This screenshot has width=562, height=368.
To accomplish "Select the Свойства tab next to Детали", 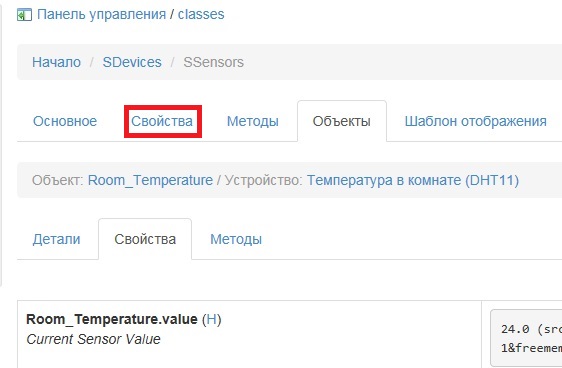I will (145, 239).
